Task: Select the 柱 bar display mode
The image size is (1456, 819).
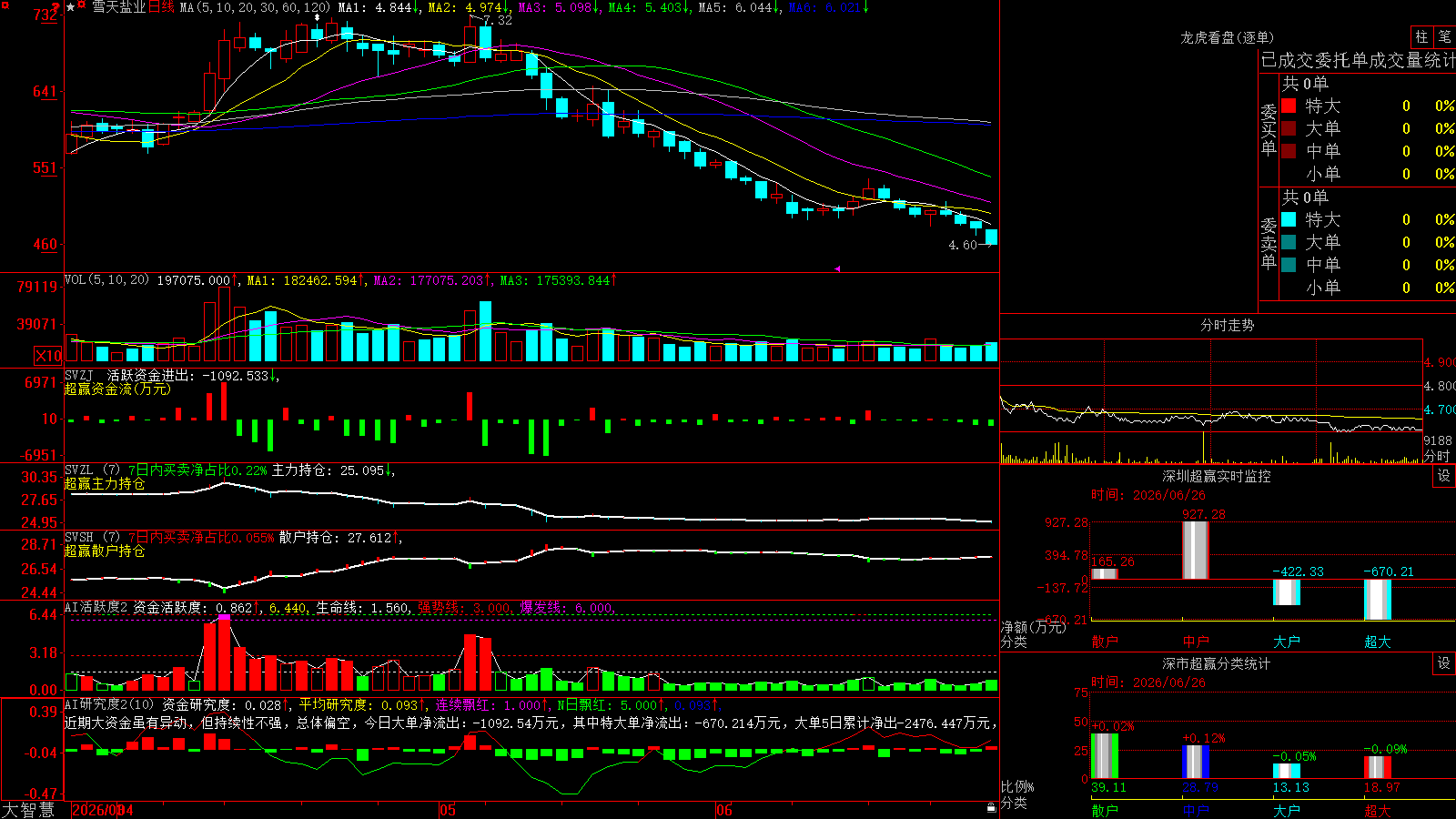Action: pyautogui.click(x=1421, y=36)
